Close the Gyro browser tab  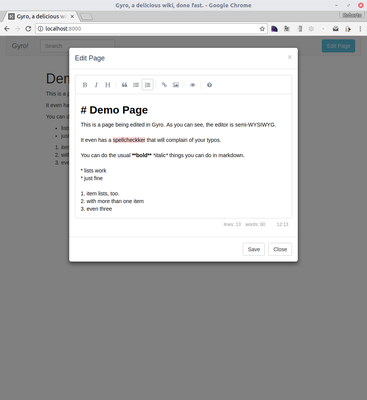pos(72,16)
